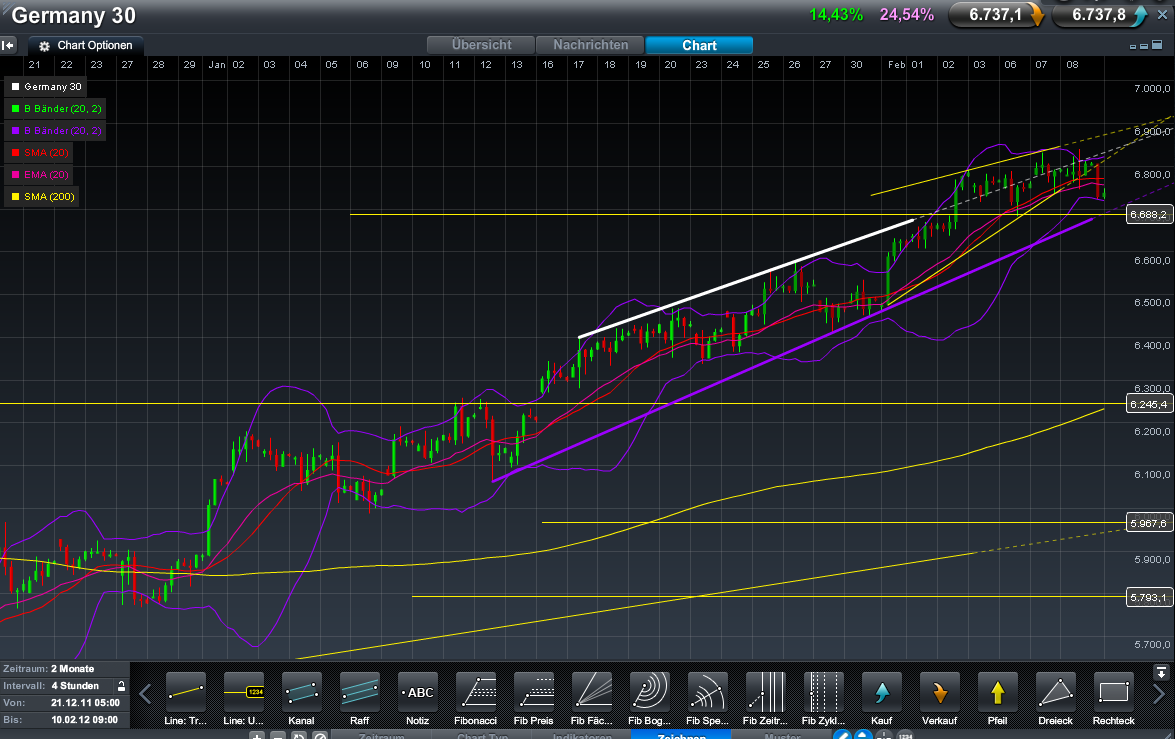This screenshot has width=1175, height=739.
Task: Pick the Fib Zykl... cycles tool
Action: (x=824, y=692)
